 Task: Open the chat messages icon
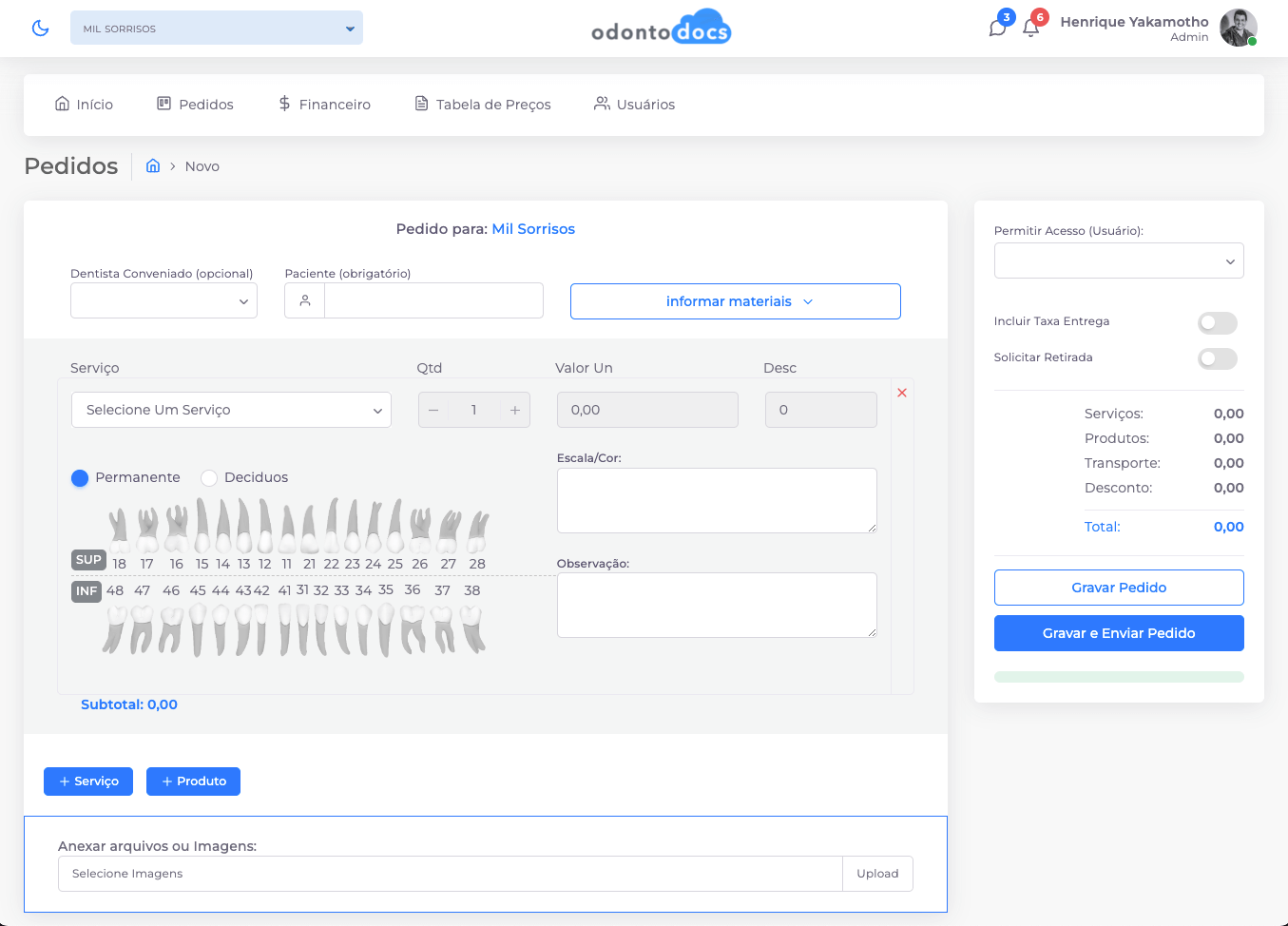pyautogui.click(x=997, y=28)
